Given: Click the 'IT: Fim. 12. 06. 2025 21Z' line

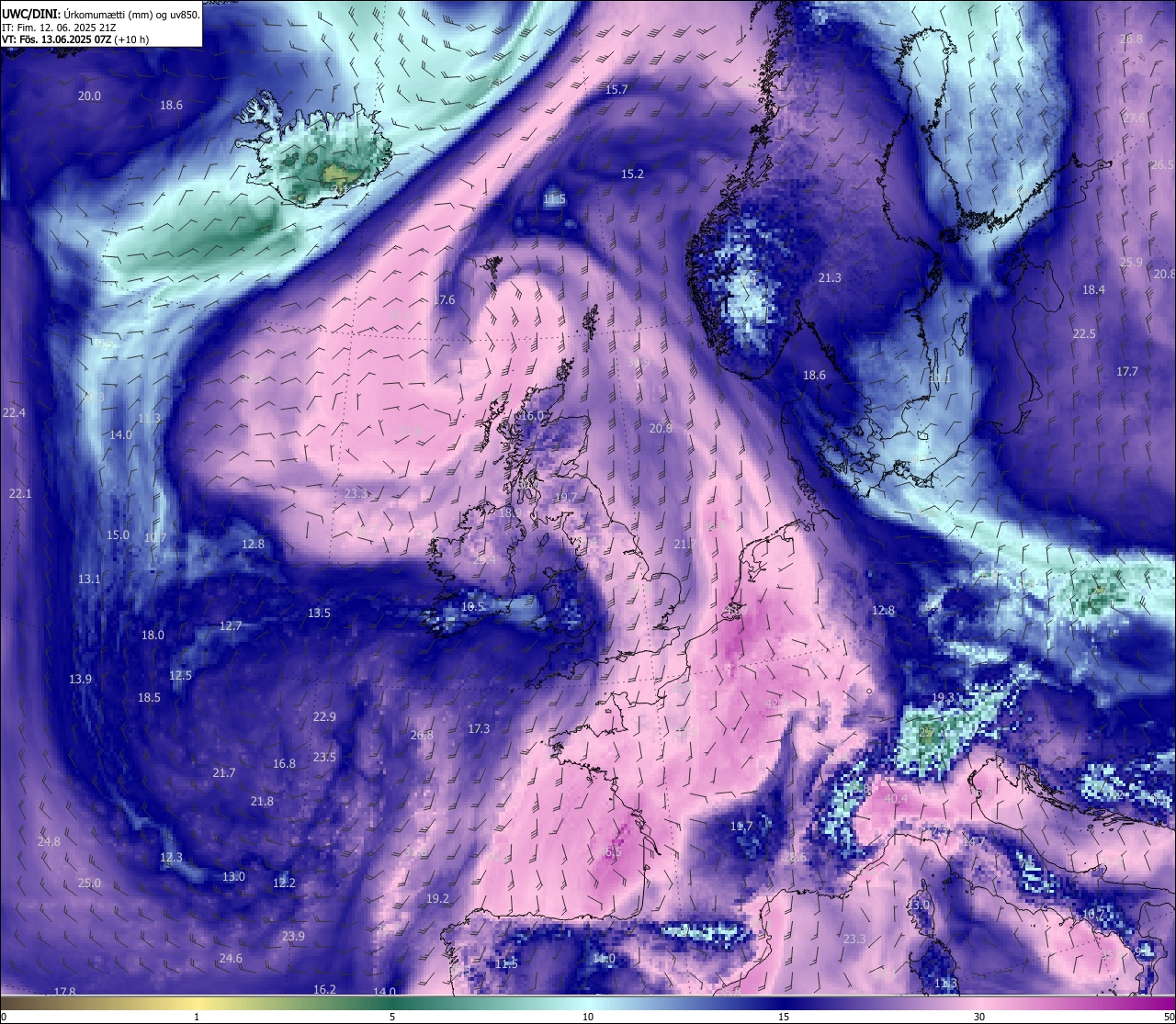Looking at the screenshot, I should tap(58, 28).
